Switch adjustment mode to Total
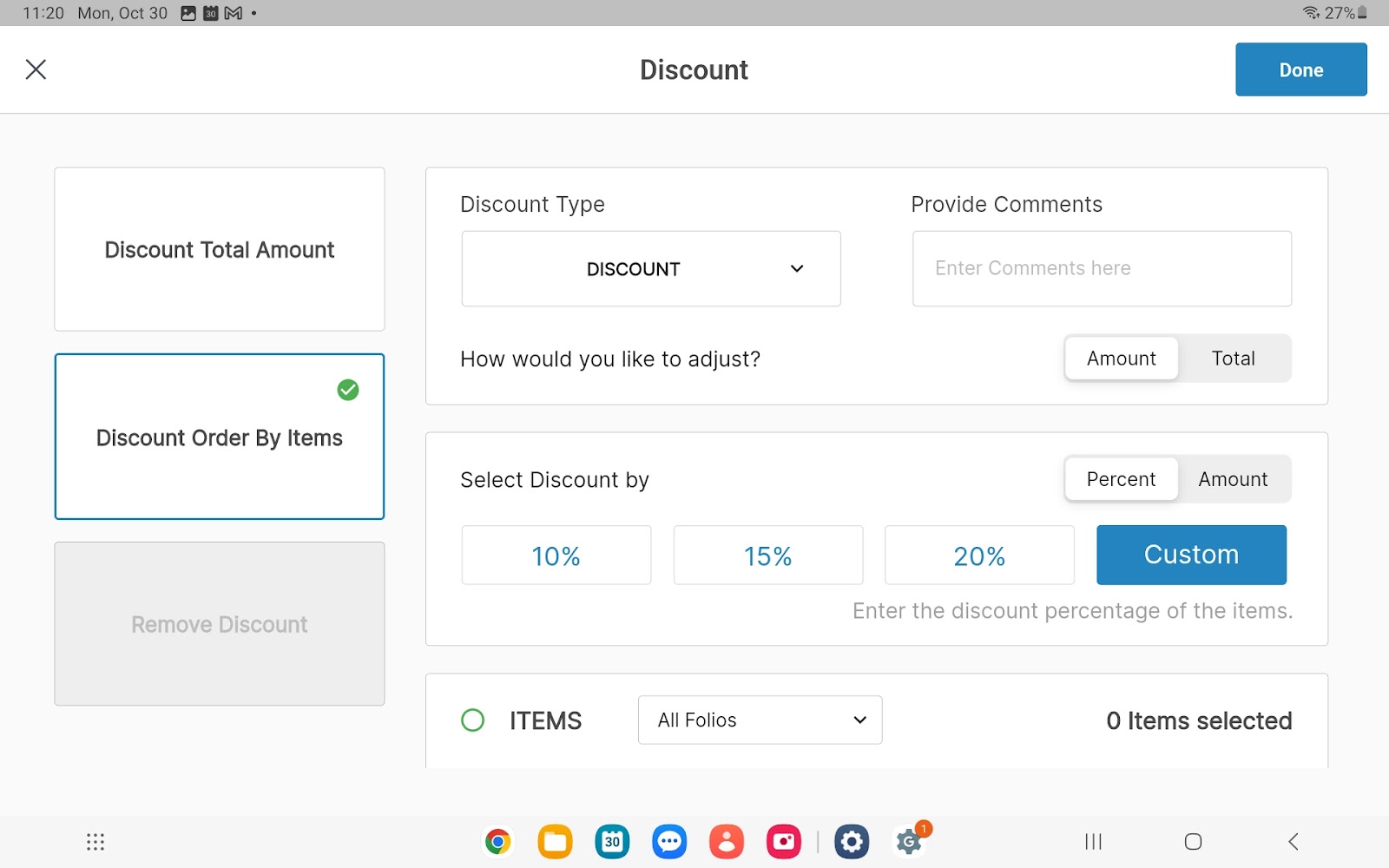The height and width of the screenshot is (868, 1389). point(1233,358)
